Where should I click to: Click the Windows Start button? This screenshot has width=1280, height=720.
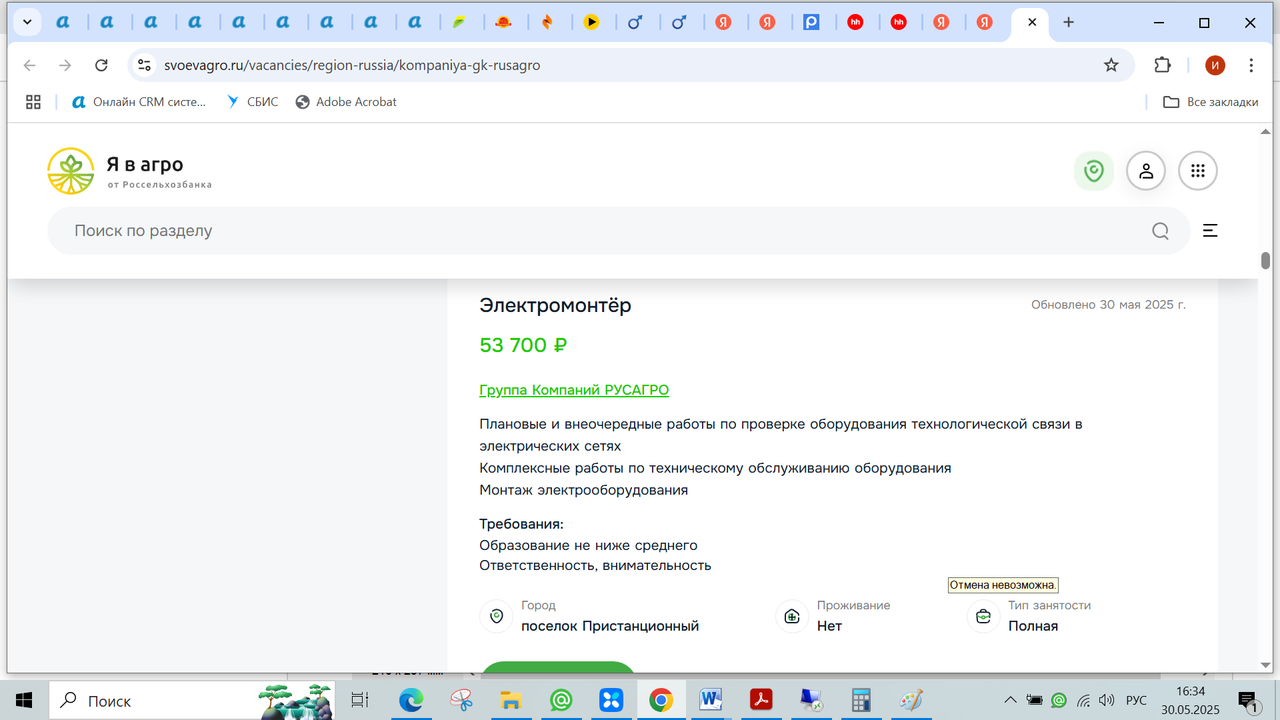[24, 700]
